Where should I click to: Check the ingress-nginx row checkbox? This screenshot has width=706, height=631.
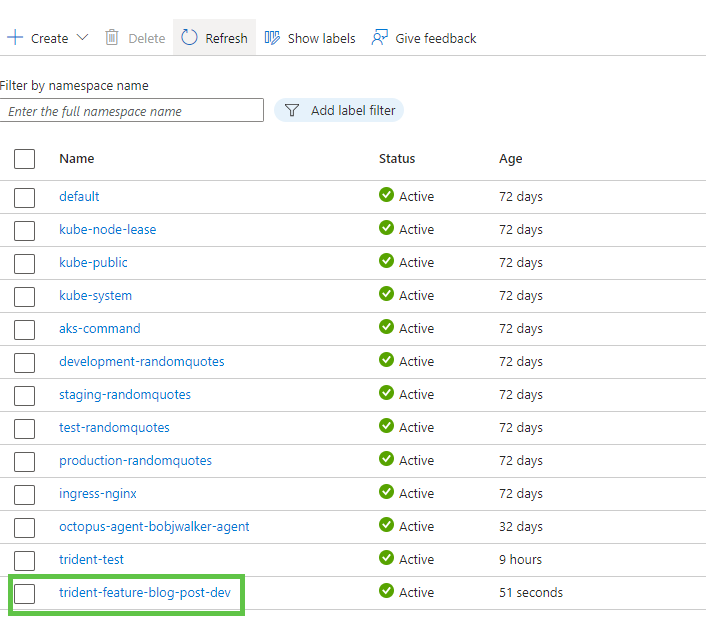24,495
